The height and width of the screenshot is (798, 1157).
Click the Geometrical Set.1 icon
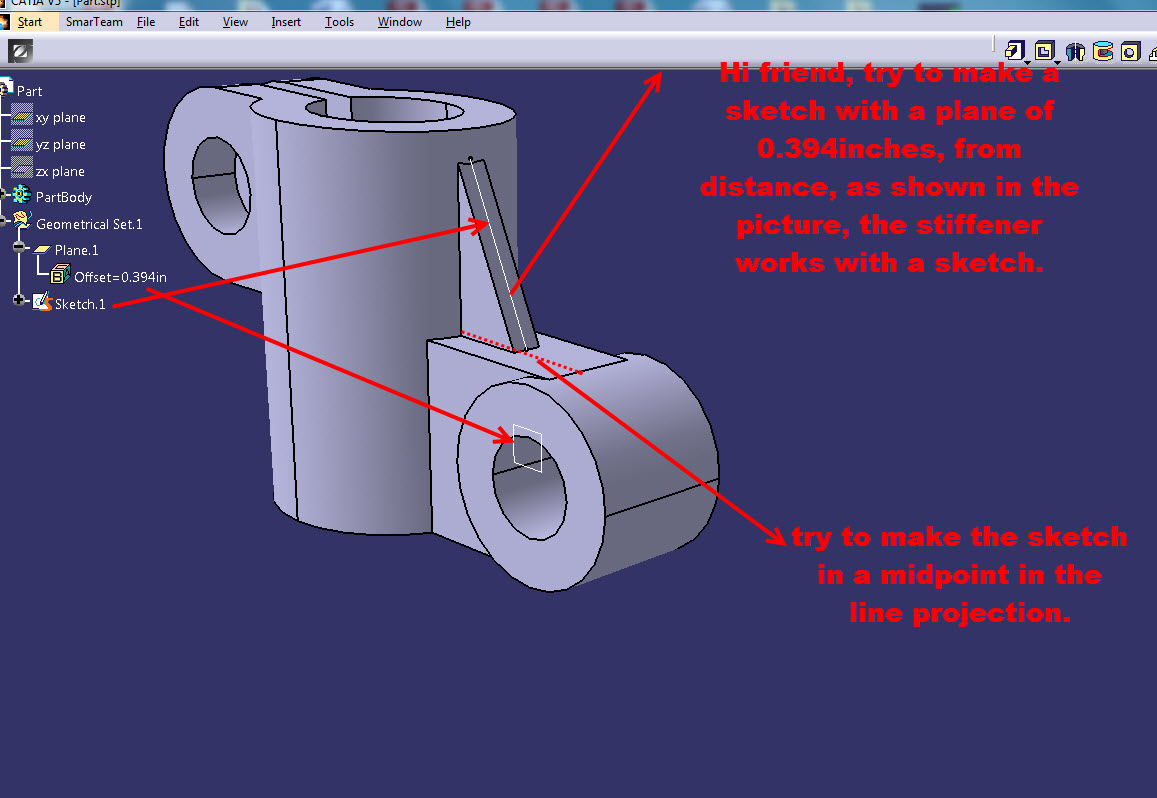(x=21, y=221)
